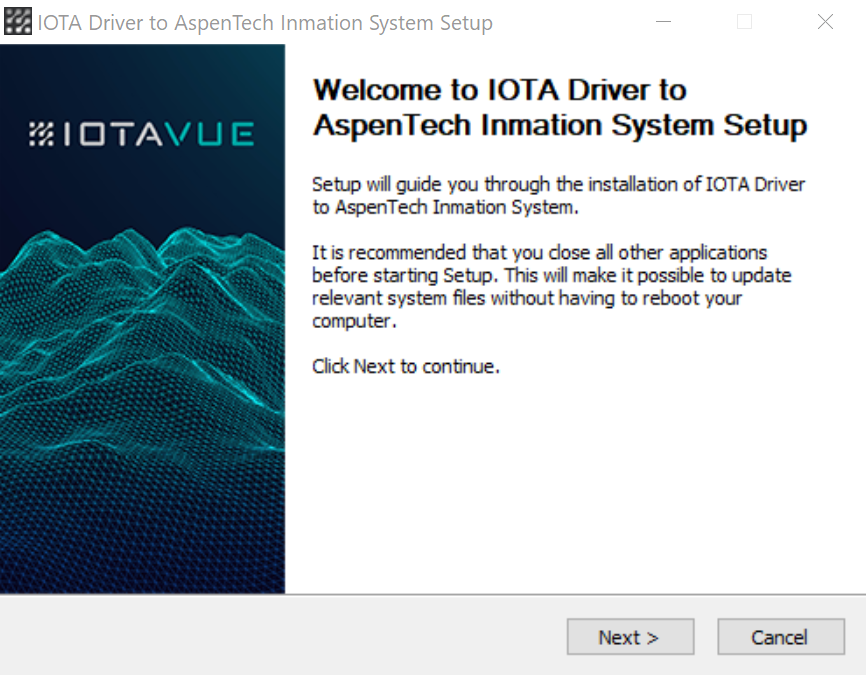Click the 'Setup will guide you' paragraph
Screen dimensions: 866x675
coord(558,196)
